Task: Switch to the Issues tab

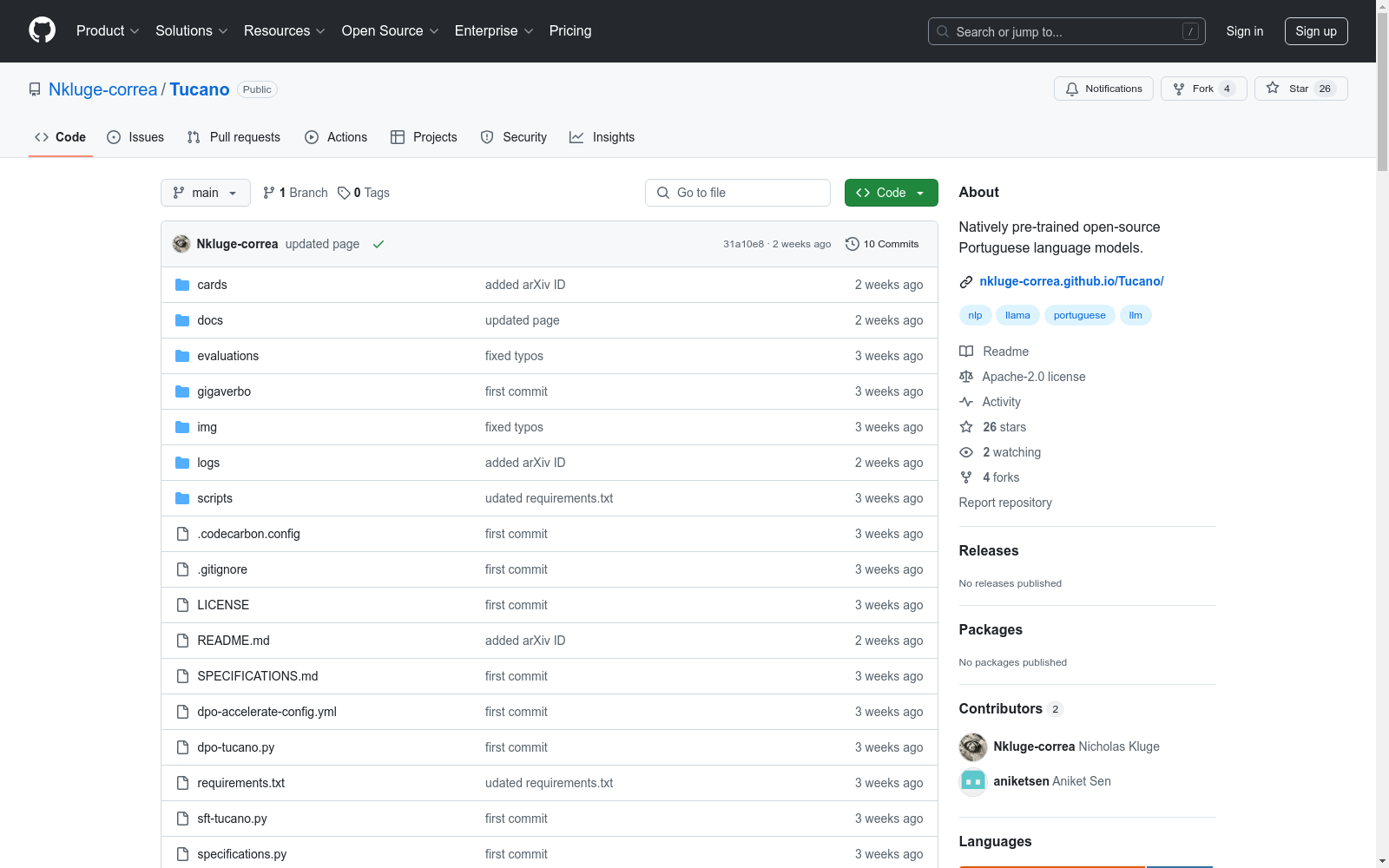Action: (135, 137)
